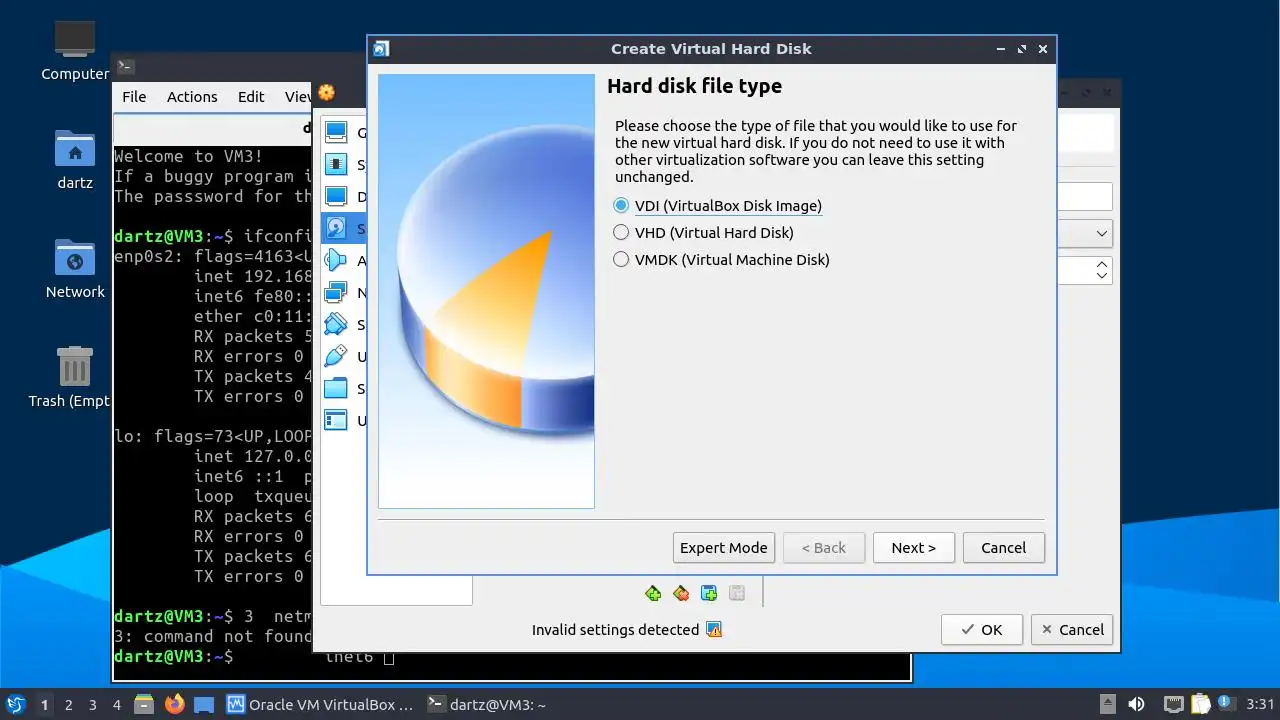The image size is (1280, 720).
Task: Pick the VMDK (Virtual Machine Disk) option
Action: coord(721,260)
